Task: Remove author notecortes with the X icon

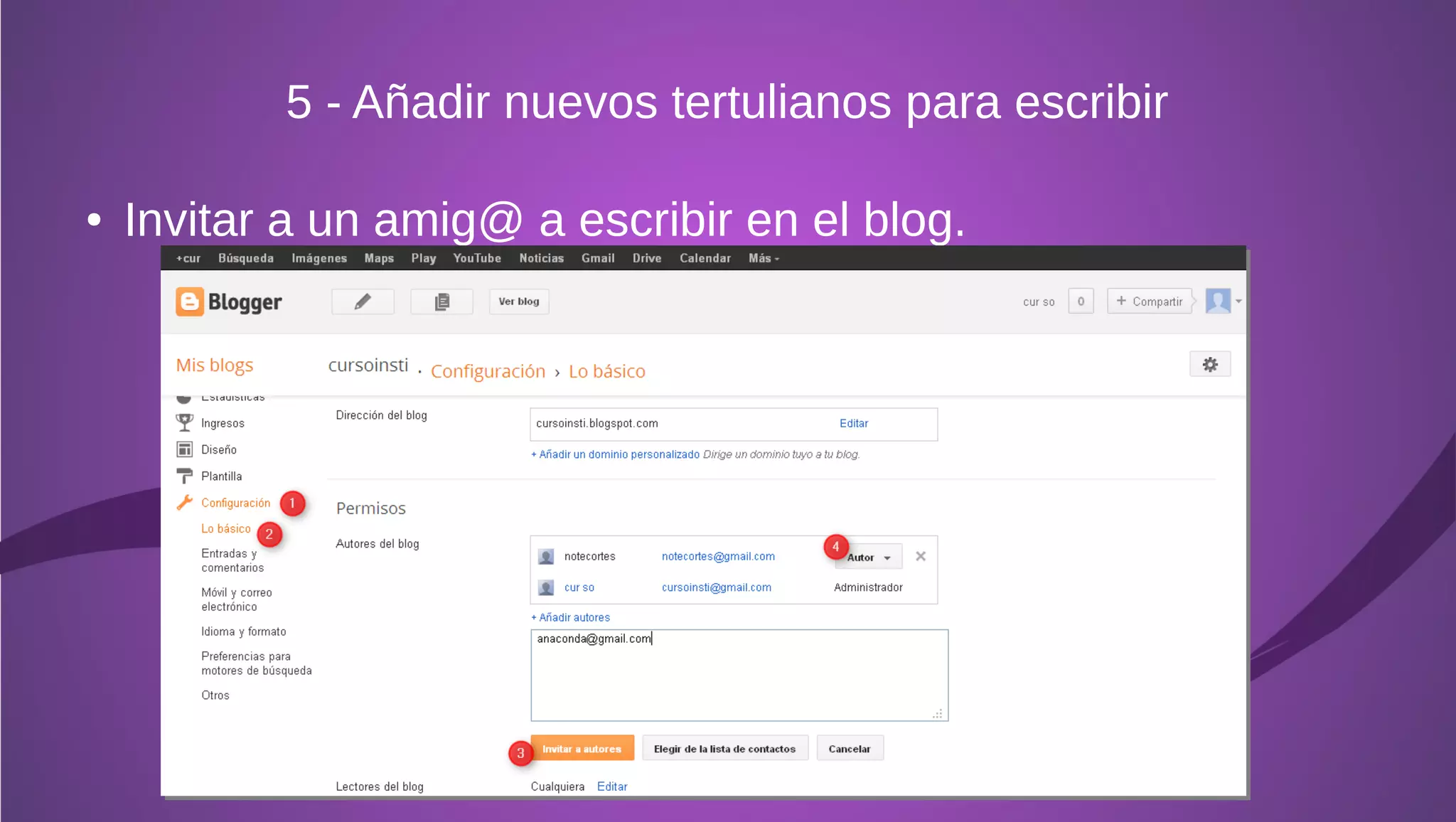Action: pos(921,556)
